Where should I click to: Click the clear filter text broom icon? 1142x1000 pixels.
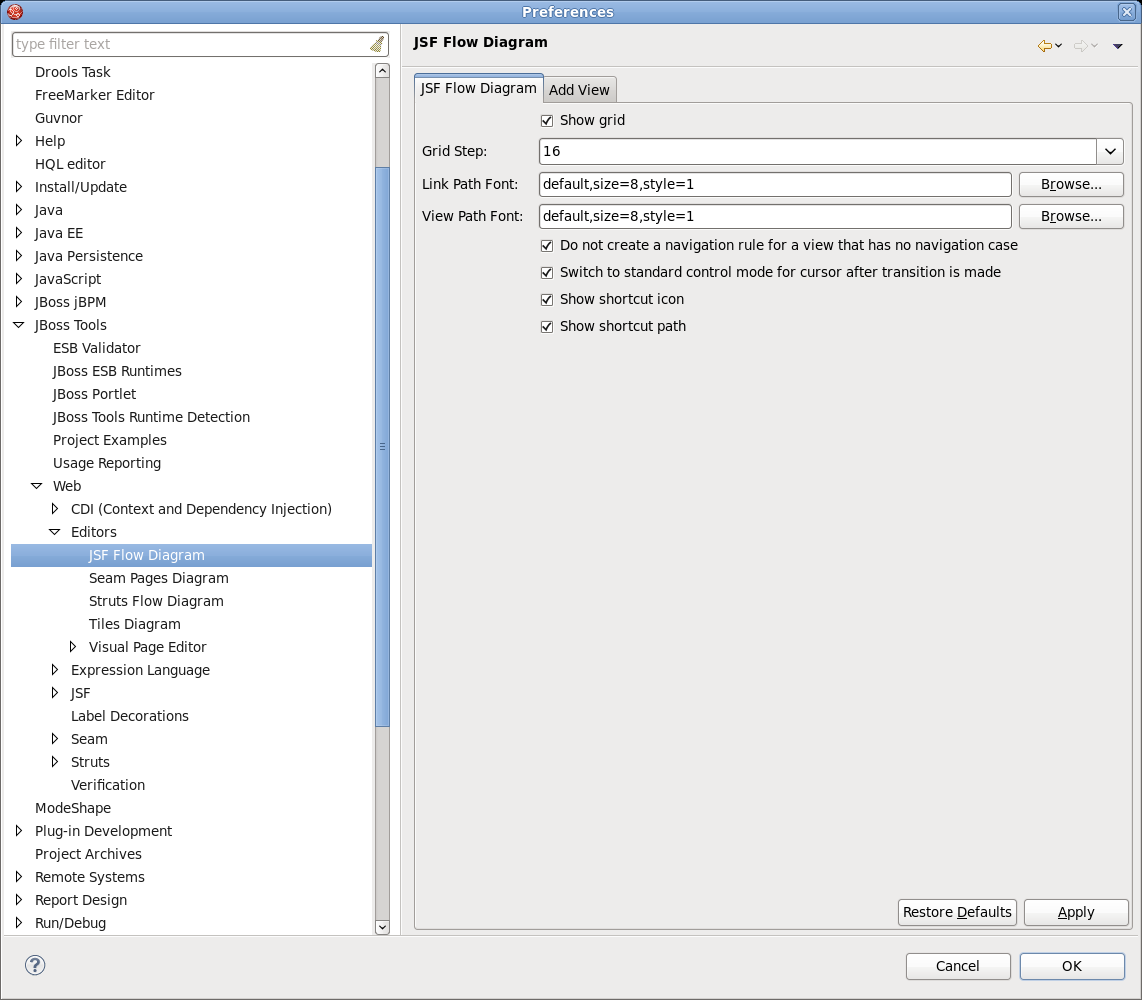click(x=376, y=44)
